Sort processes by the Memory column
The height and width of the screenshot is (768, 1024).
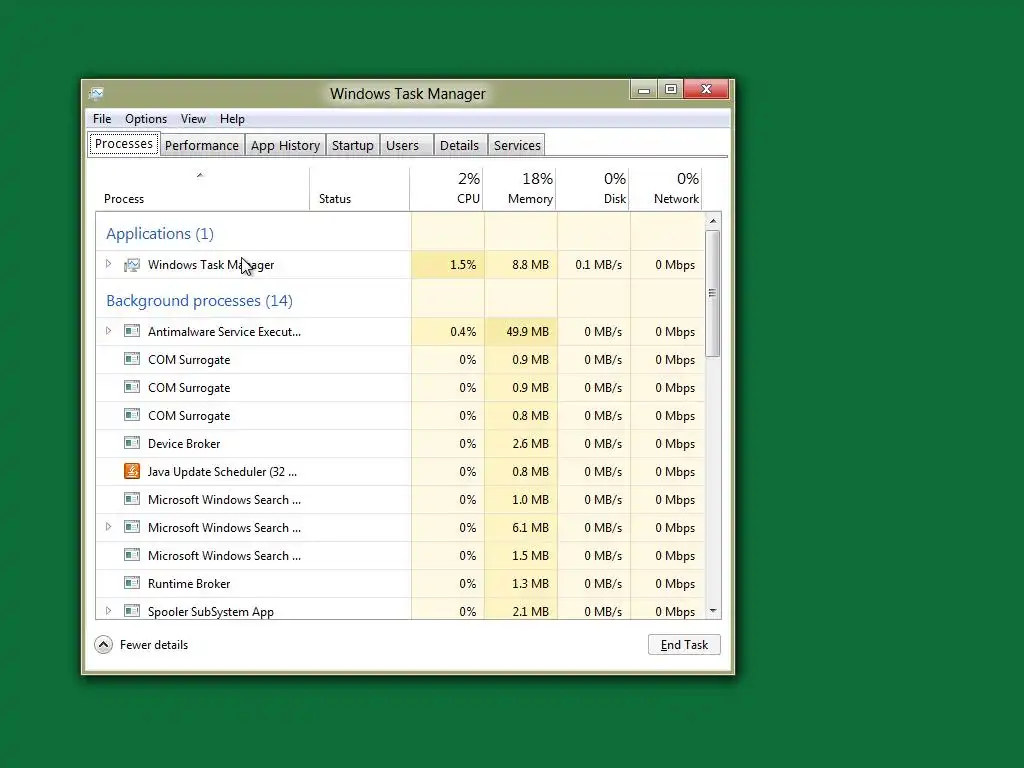pos(520,189)
